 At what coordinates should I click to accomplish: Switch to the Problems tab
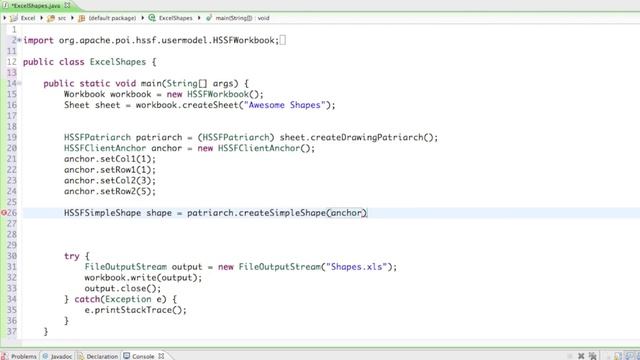[19, 356]
